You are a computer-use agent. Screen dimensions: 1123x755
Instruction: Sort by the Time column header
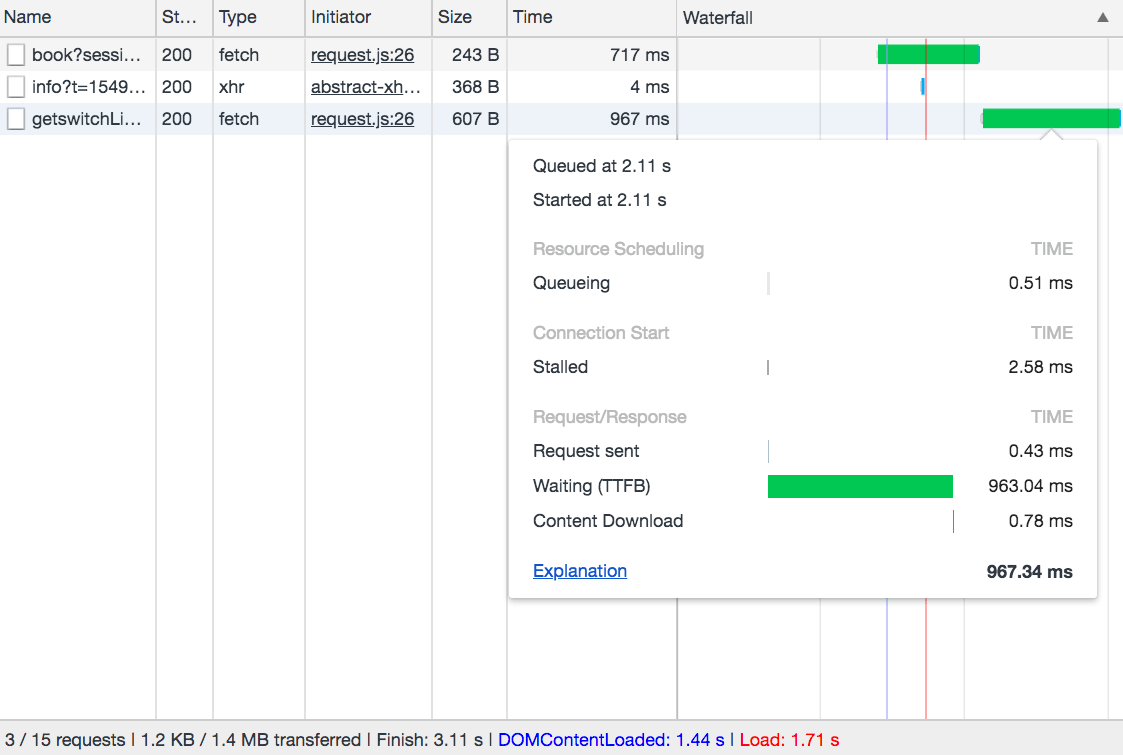(592, 17)
